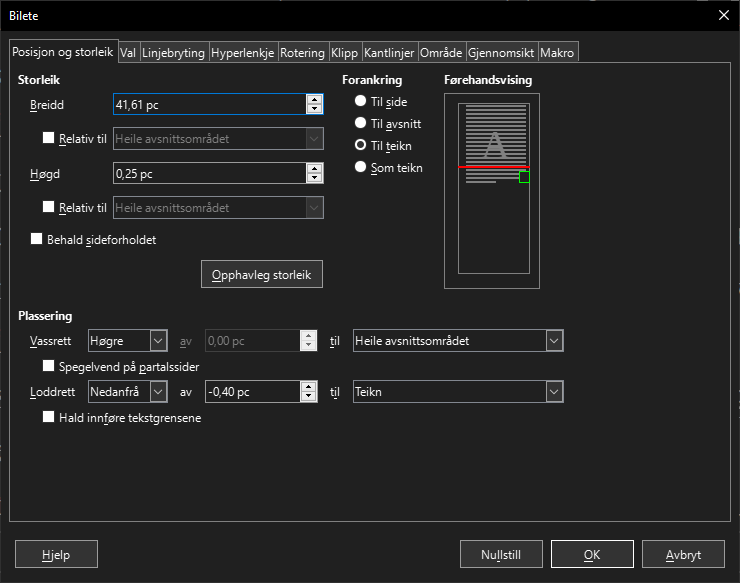740x583 pixels.
Task: Open the Loddrett Nedanfrå dropdown
Action: (128, 392)
